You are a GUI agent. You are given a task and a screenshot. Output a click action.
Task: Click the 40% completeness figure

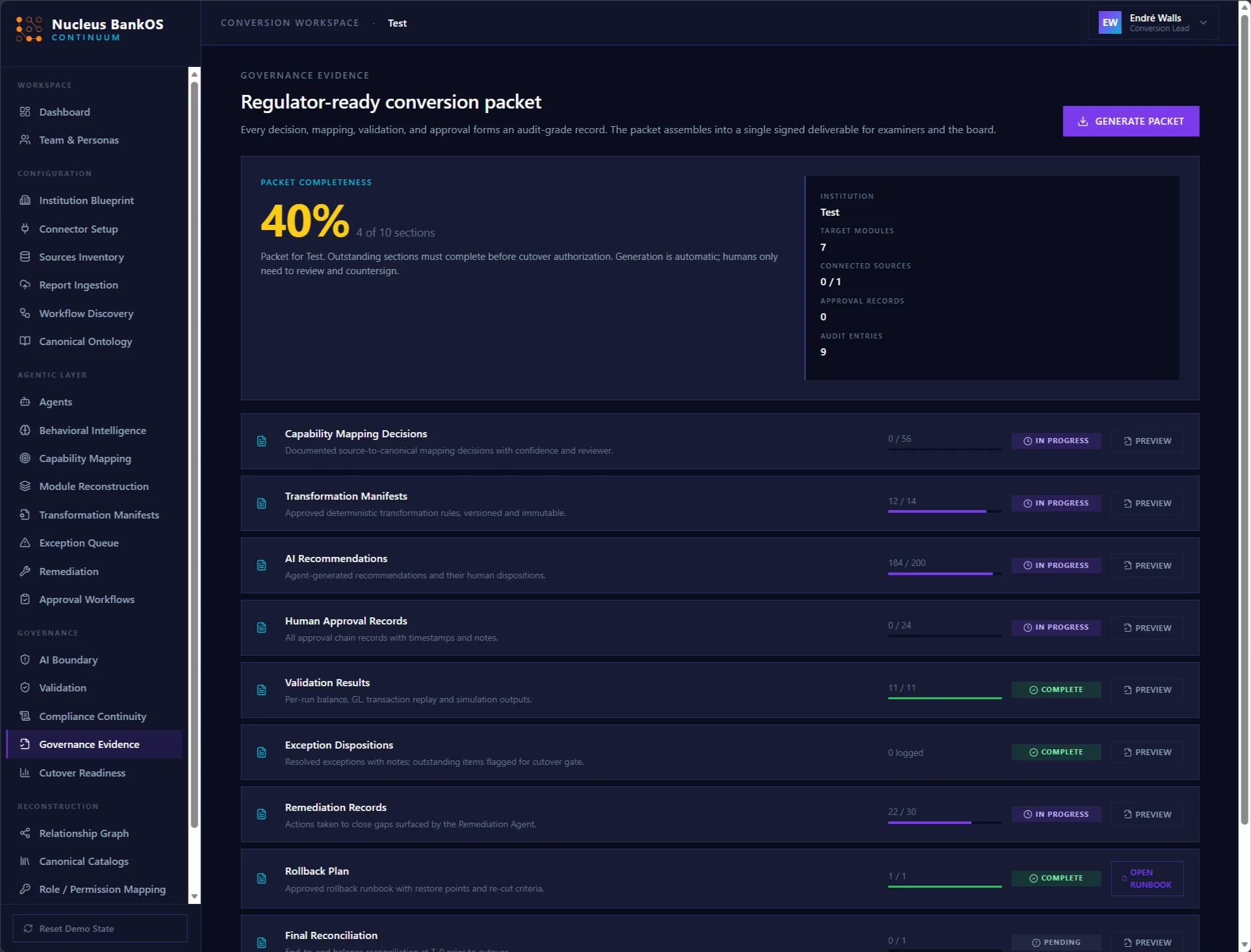(305, 221)
